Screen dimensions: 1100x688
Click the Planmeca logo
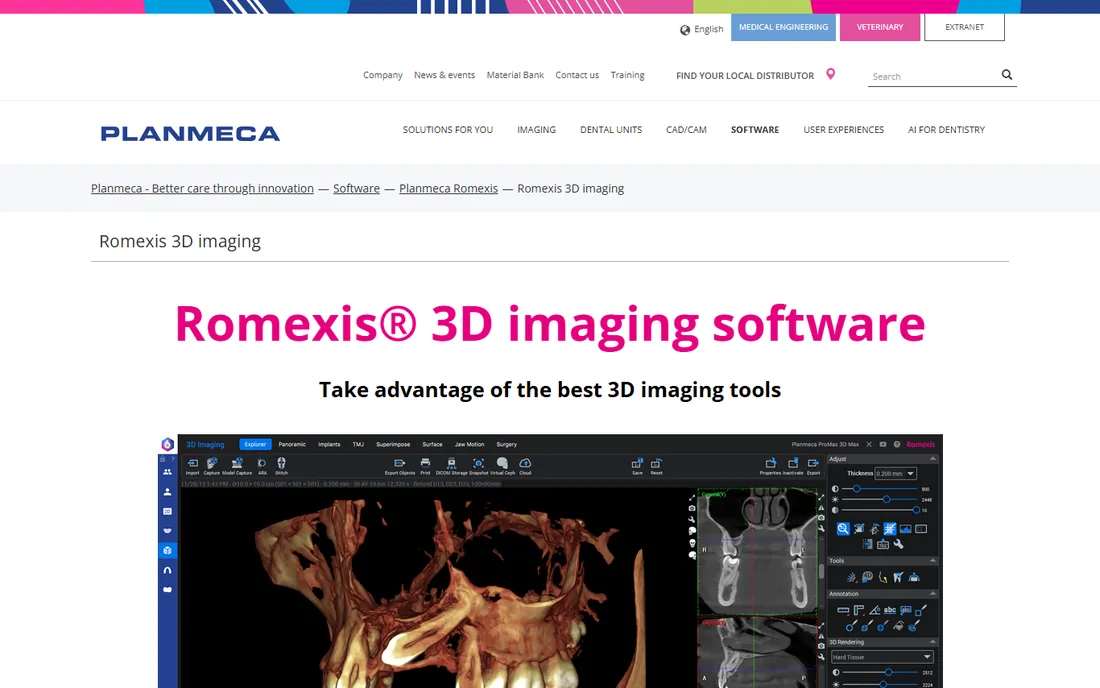pyautogui.click(x=190, y=133)
